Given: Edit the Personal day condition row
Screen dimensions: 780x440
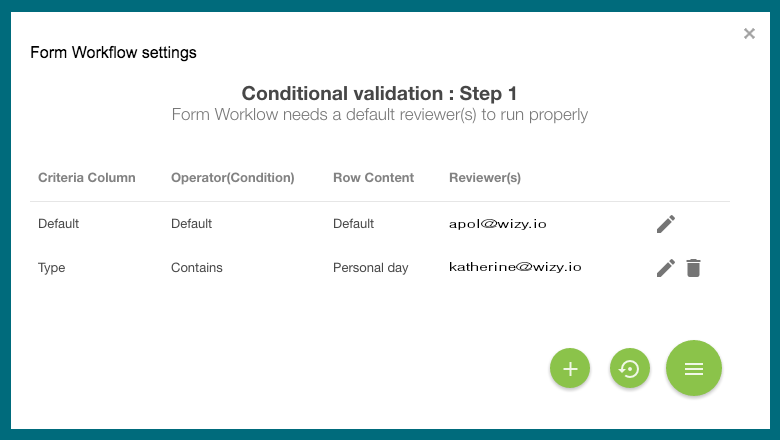Looking at the screenshot, I should pyautogui.click(x=666, y=268).
